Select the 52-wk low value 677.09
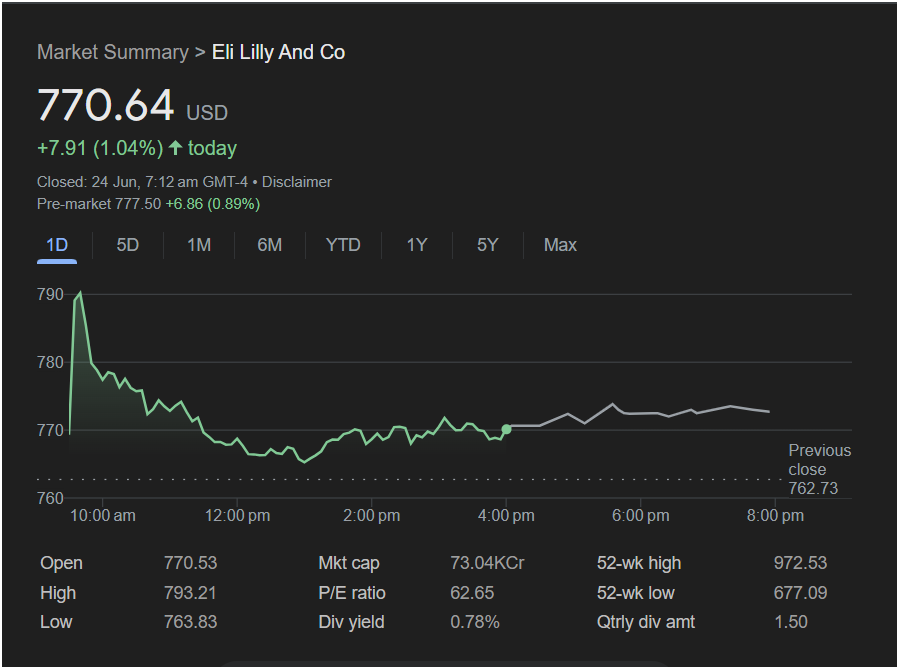The image size is (899, 669). pyautogui.click(x=800, y=593)
